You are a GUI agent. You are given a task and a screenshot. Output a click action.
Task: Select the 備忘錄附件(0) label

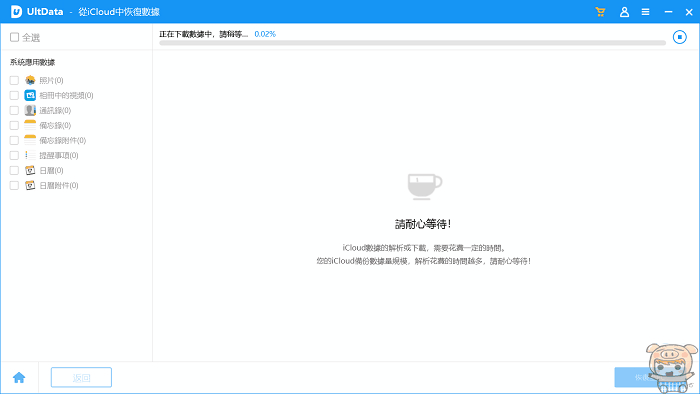coord(62,141)
